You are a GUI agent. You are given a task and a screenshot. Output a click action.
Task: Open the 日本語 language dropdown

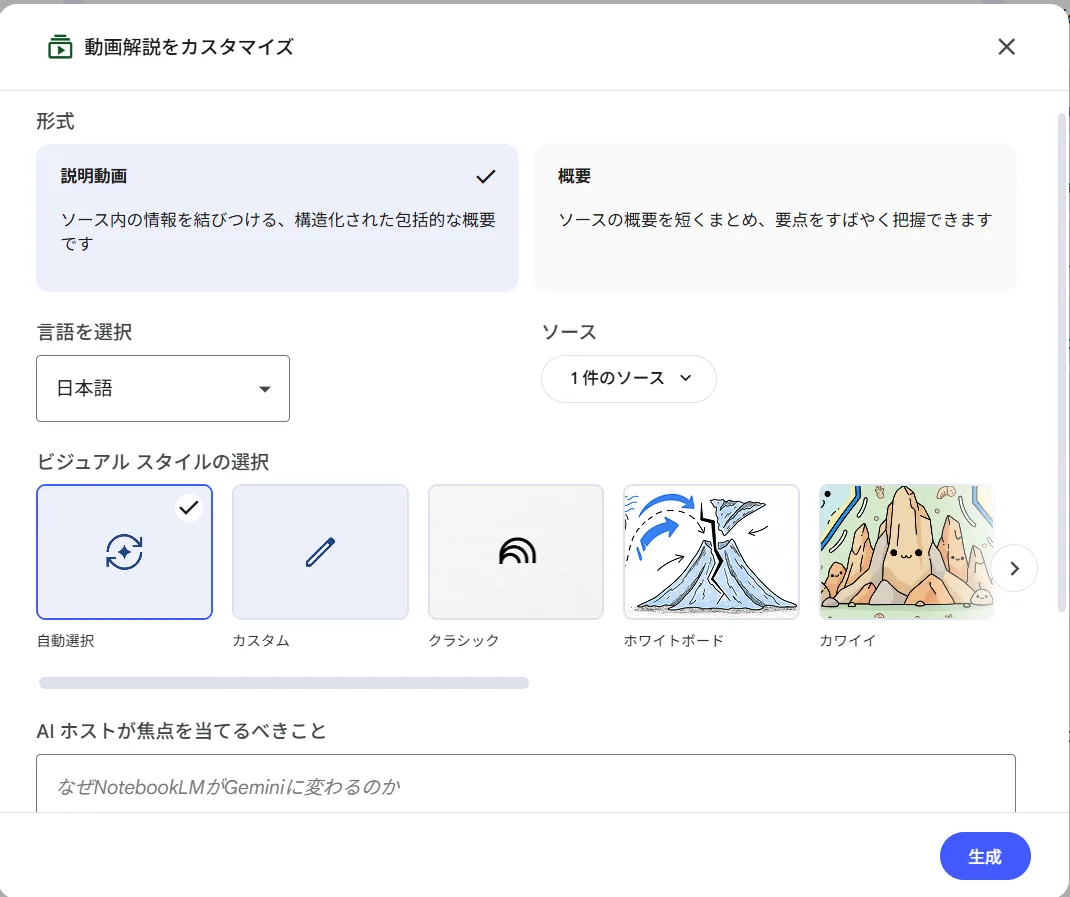coord(162,388)
